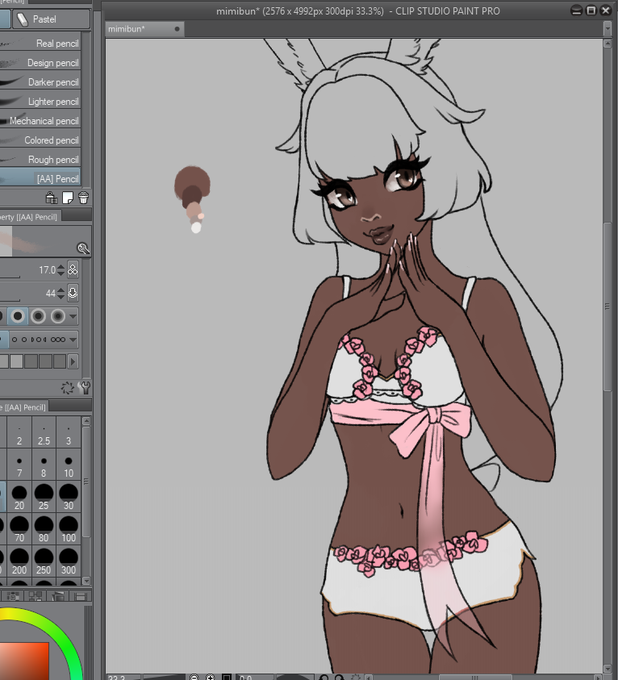
Task: Open the Brush size [[AA] Pencil] tab
Action: pos(24,407)
